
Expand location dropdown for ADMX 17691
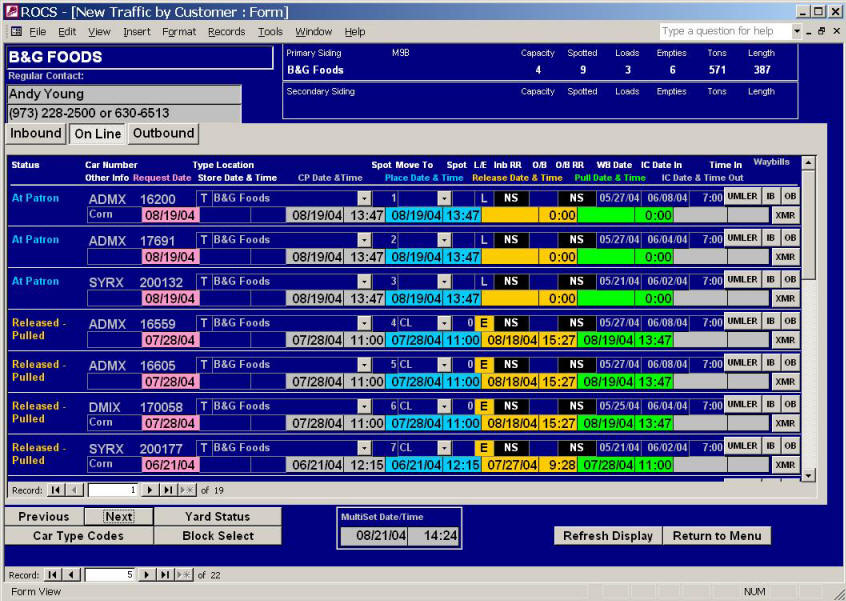(x=364, y=240)
